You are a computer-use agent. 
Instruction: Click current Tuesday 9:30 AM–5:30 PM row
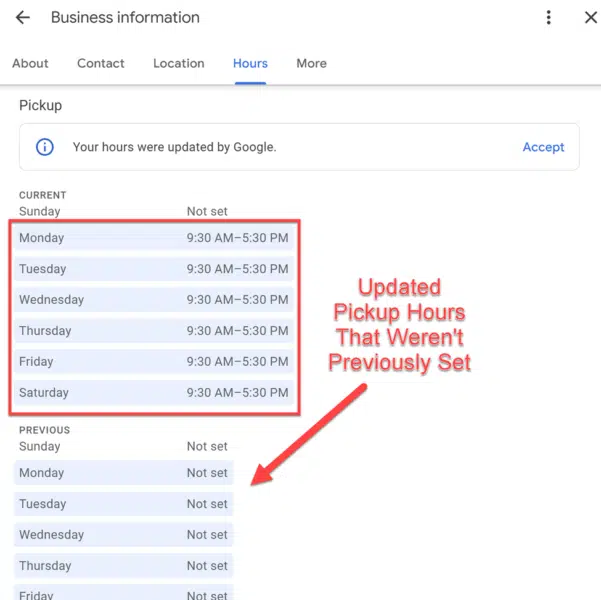(x=155, y=269)
